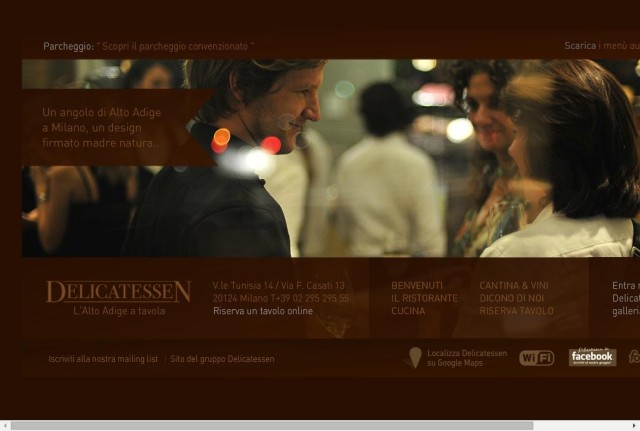
Task: Click address 'V.le Tunisia 14 / Via F. Casati 13'
Action: pos(278,285)
